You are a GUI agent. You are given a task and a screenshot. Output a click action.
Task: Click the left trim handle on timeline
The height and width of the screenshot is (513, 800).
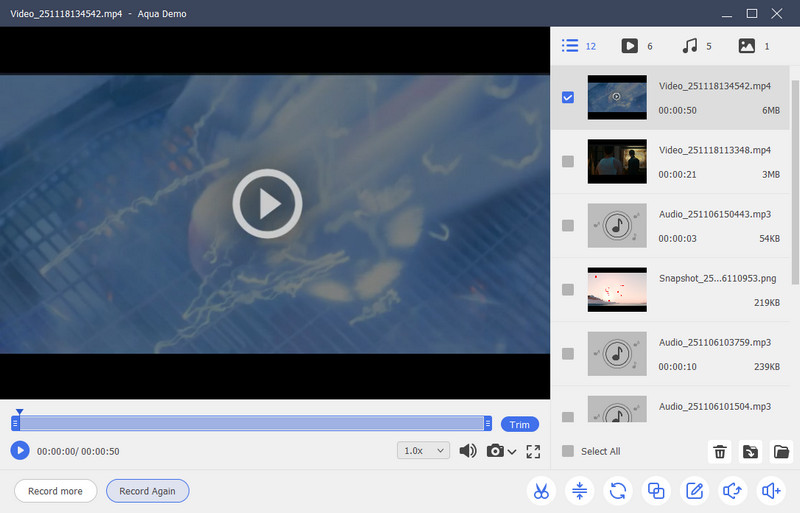coord(15,423)
